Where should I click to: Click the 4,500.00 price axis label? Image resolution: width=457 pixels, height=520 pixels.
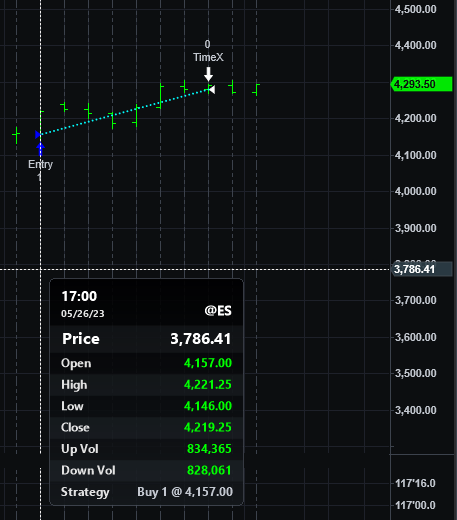pyautogui.click(x=415, y=9)
